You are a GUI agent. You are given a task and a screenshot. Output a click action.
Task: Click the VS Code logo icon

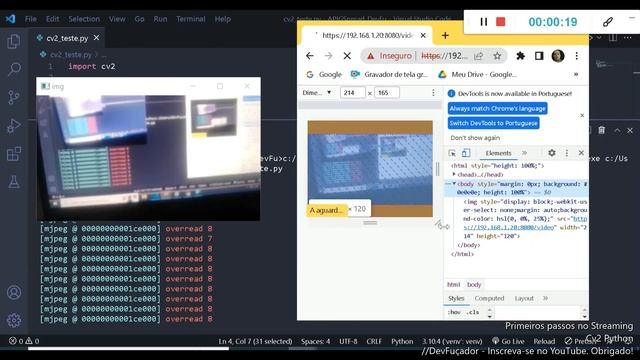(x=11, y=19)
